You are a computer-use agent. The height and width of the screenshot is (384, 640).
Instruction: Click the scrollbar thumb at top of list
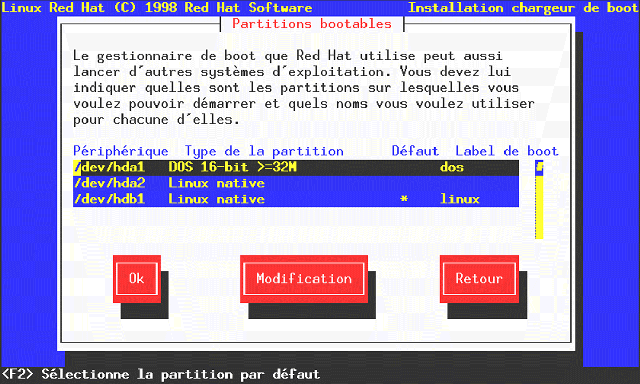pyautogui.click(x=539, y=168)
